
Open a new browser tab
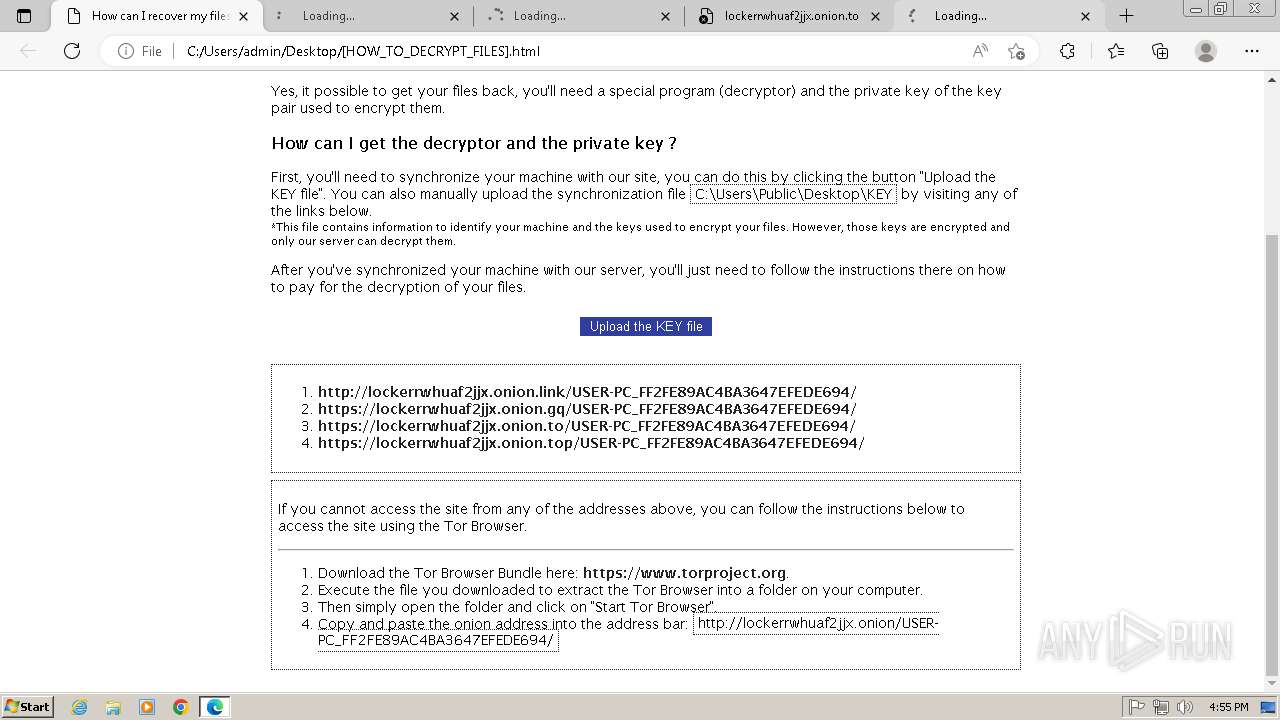[1127, 16]
